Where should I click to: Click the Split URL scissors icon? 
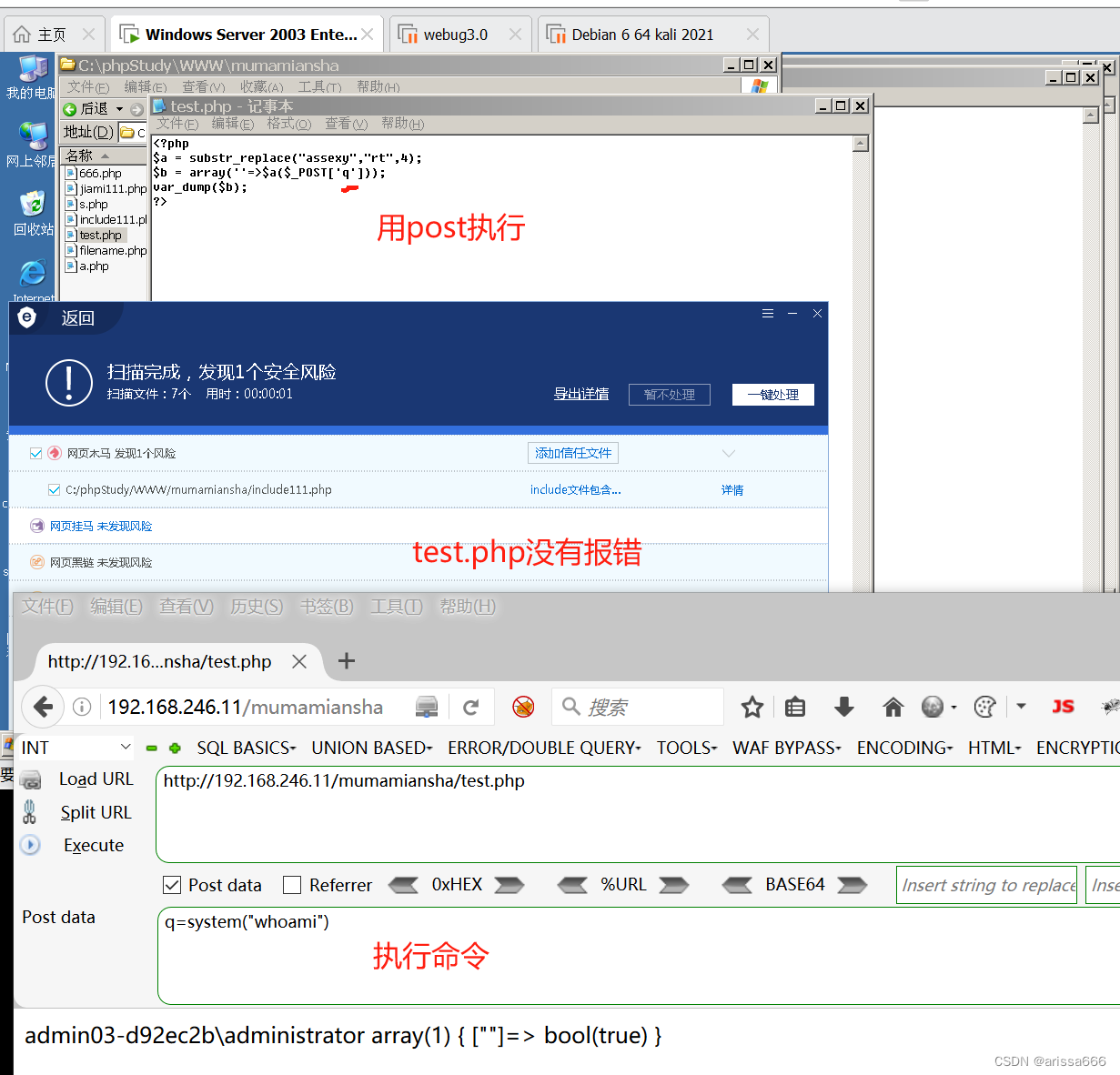coord(30,812)
